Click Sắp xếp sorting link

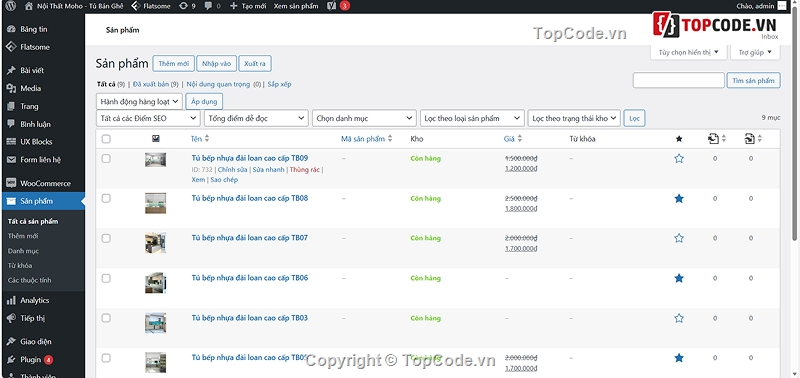[279, 84]
